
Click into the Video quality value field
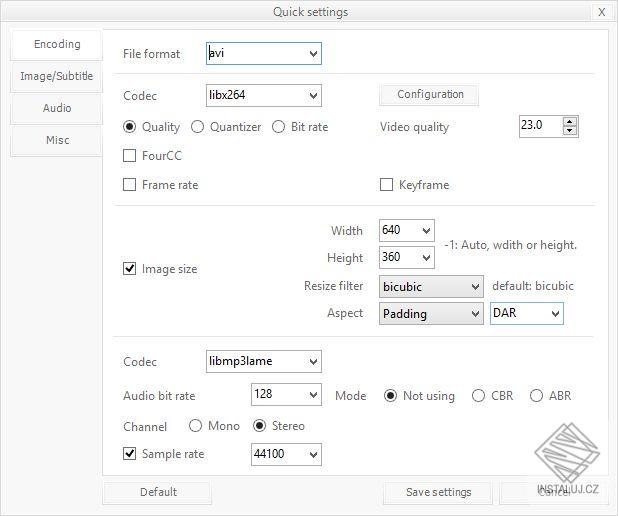(541, 126)
